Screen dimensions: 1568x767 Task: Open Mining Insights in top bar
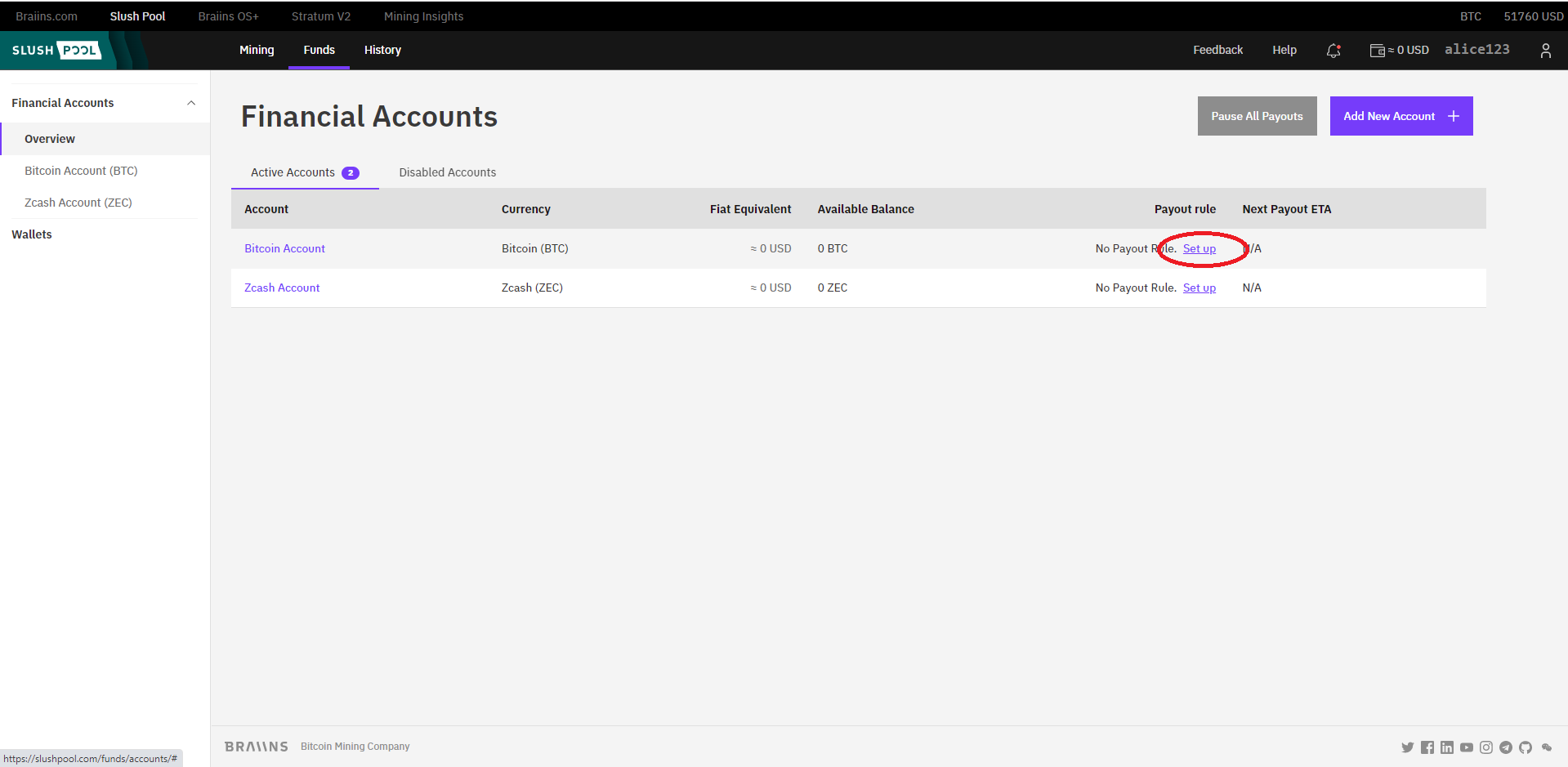click(x=423, y=16)
